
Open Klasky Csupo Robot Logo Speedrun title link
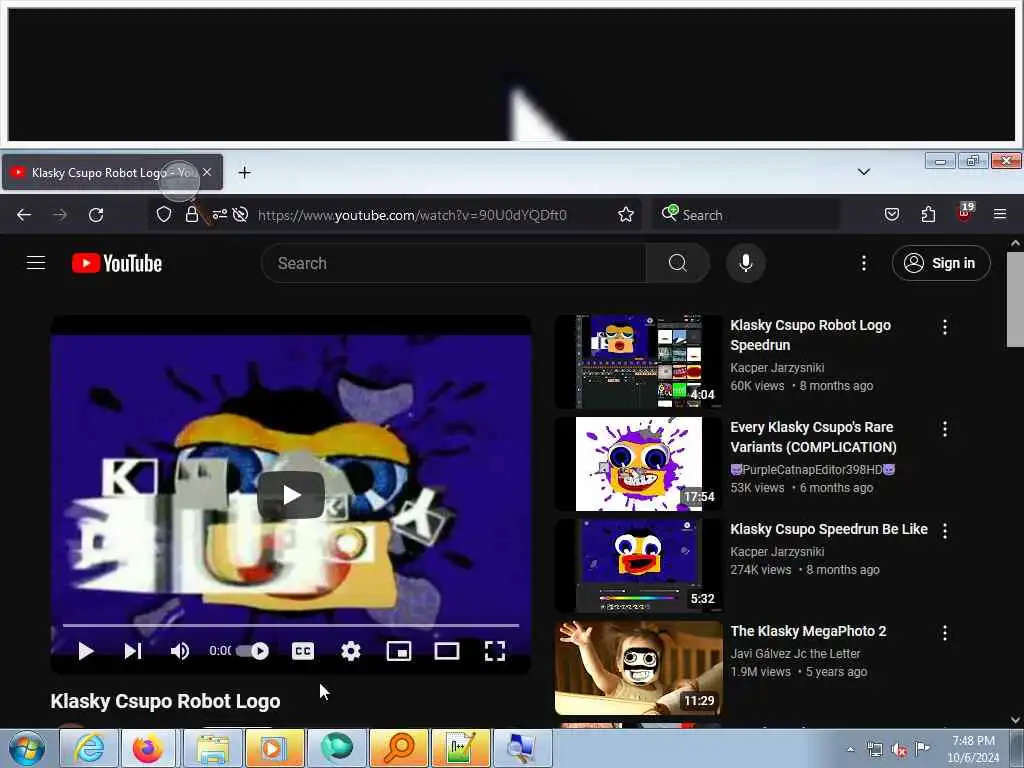coord(810,335)
